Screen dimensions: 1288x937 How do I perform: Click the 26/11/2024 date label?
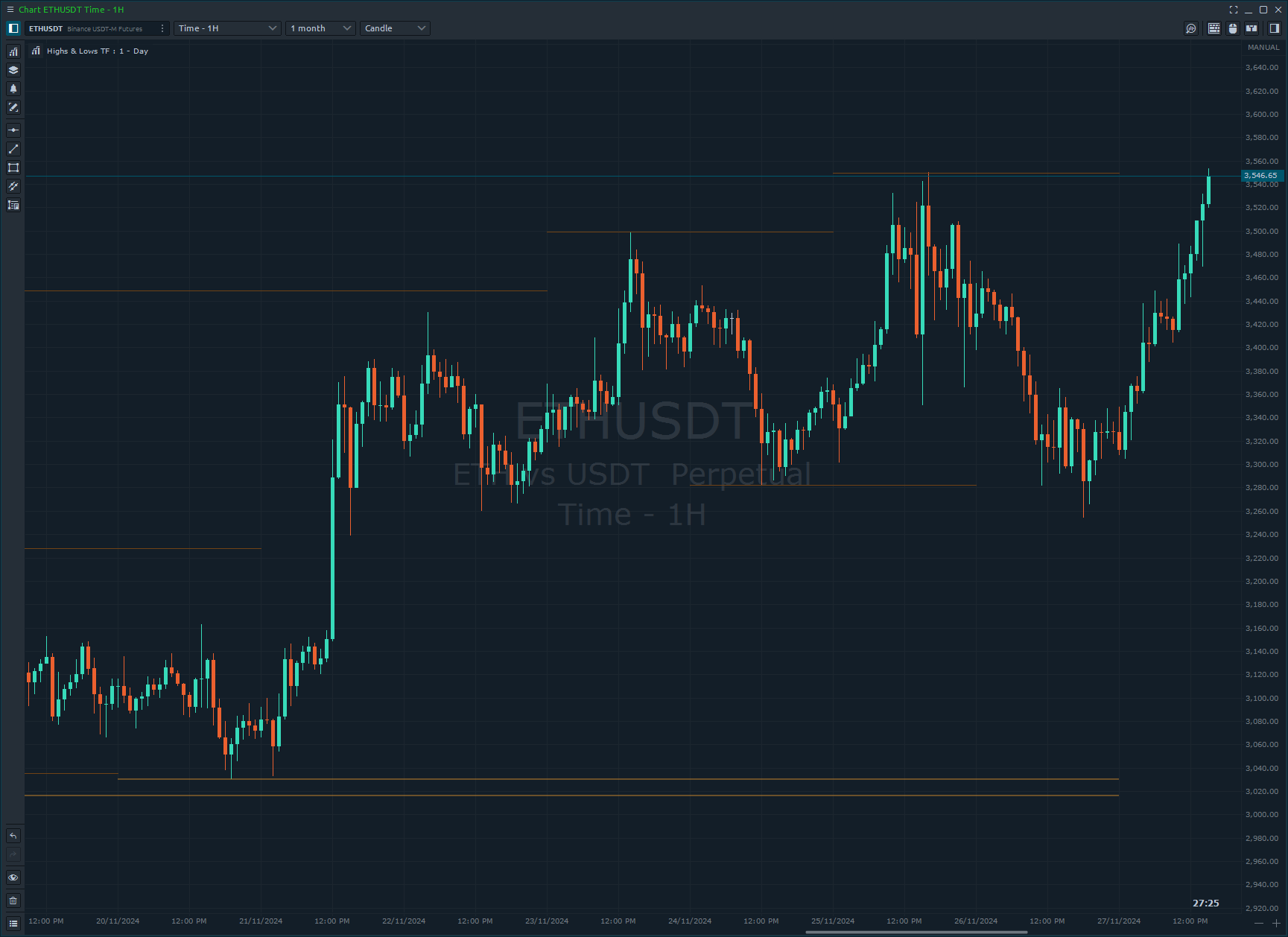(976, 921)
